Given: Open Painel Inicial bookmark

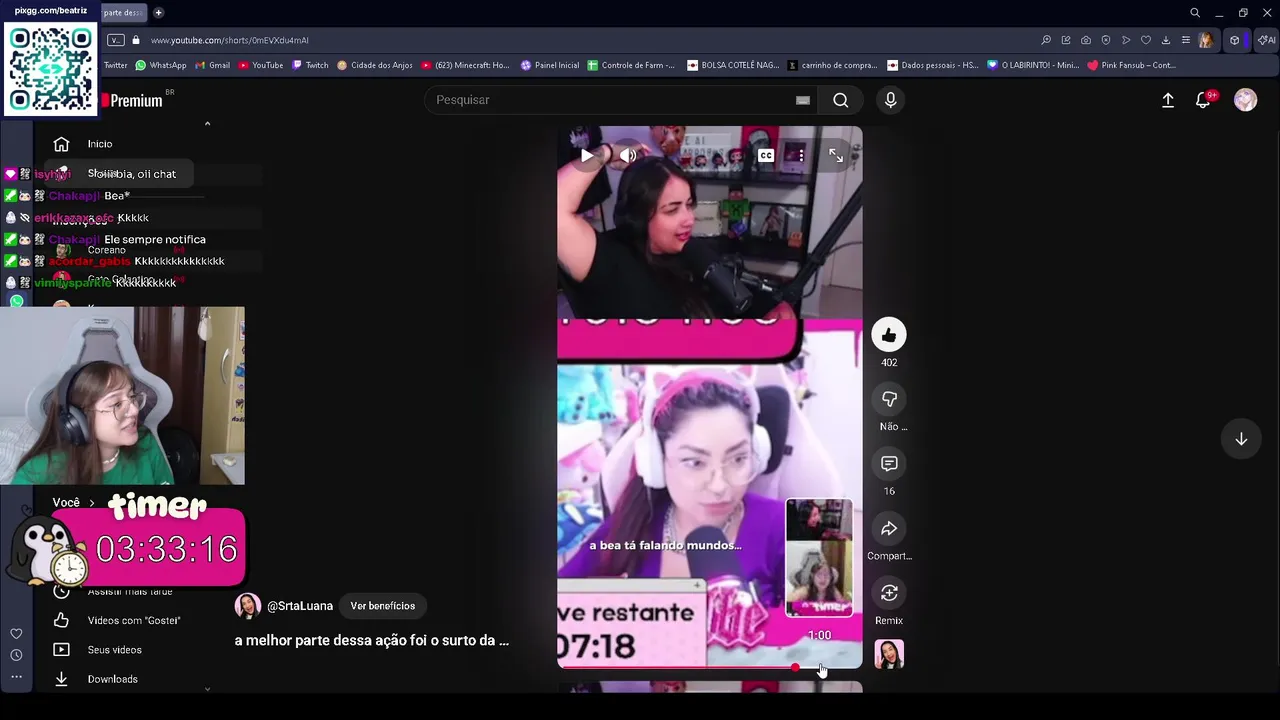Looking at the screenshot, I should coord(550,65).
